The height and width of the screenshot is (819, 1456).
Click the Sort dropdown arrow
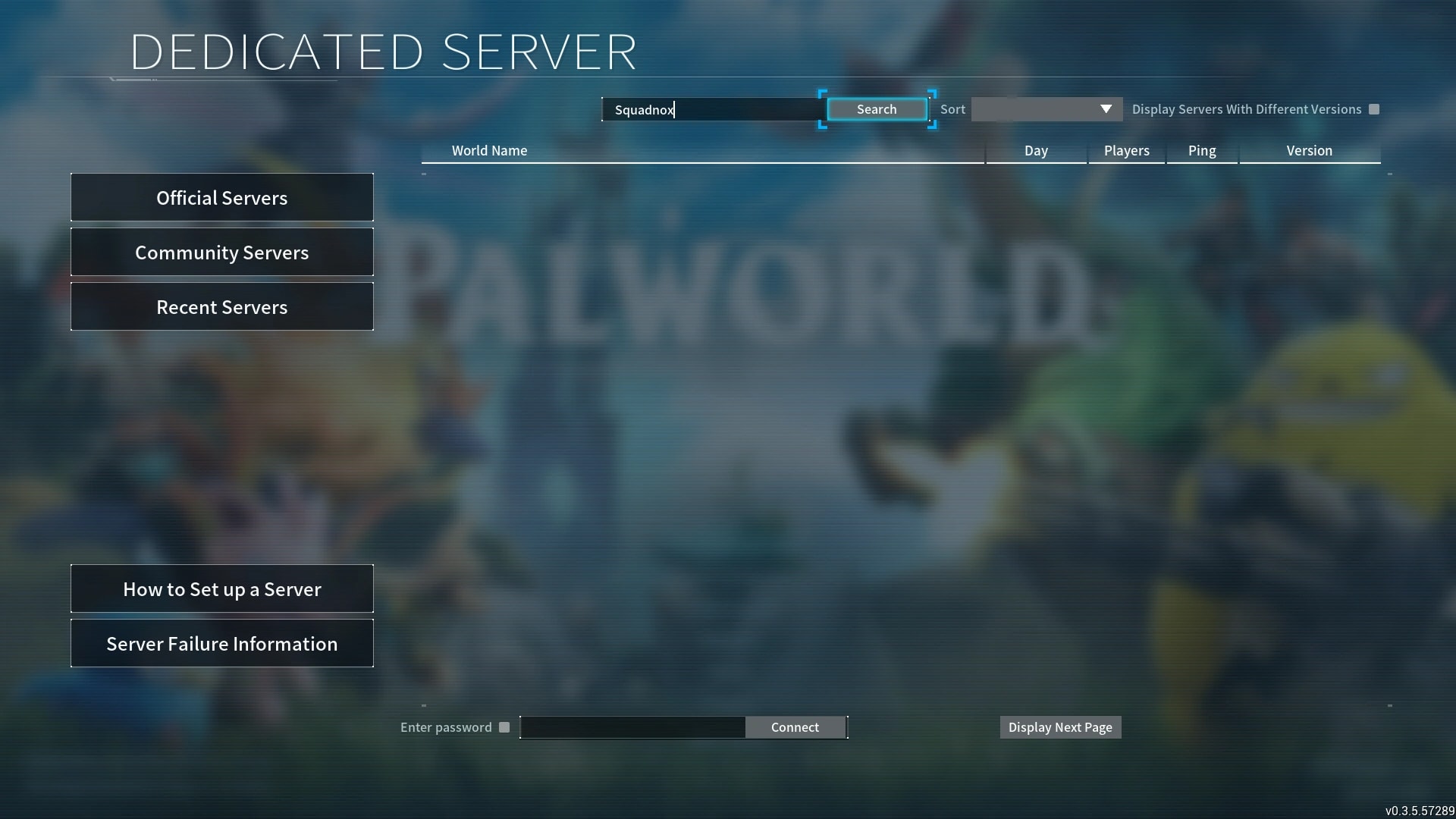click(1106, 108)
